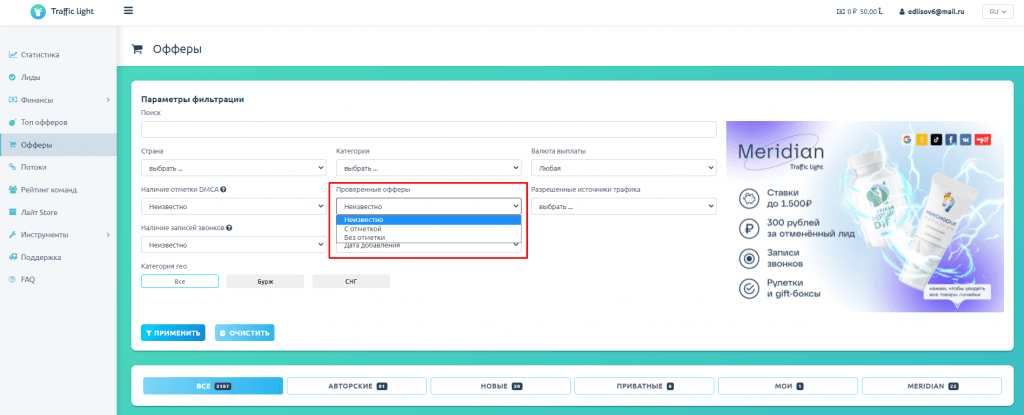Click the Лайт Store icon in sidebar
Viewport: 1024px width, 415px height.
click(x=12, y=212)
